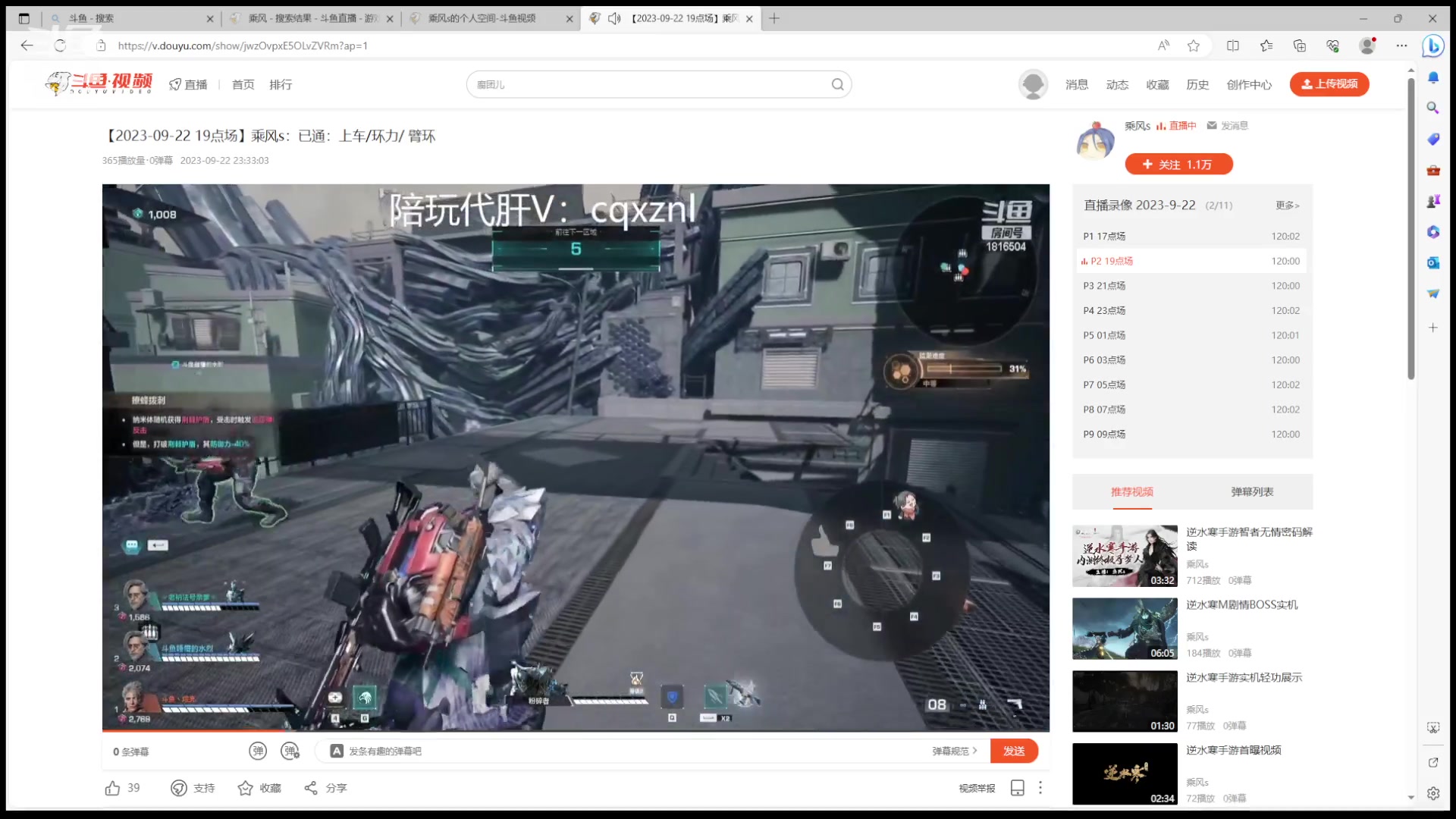Click the star collect icon
The height and width of the screenshot is (819, 1456).
(245, 788)
